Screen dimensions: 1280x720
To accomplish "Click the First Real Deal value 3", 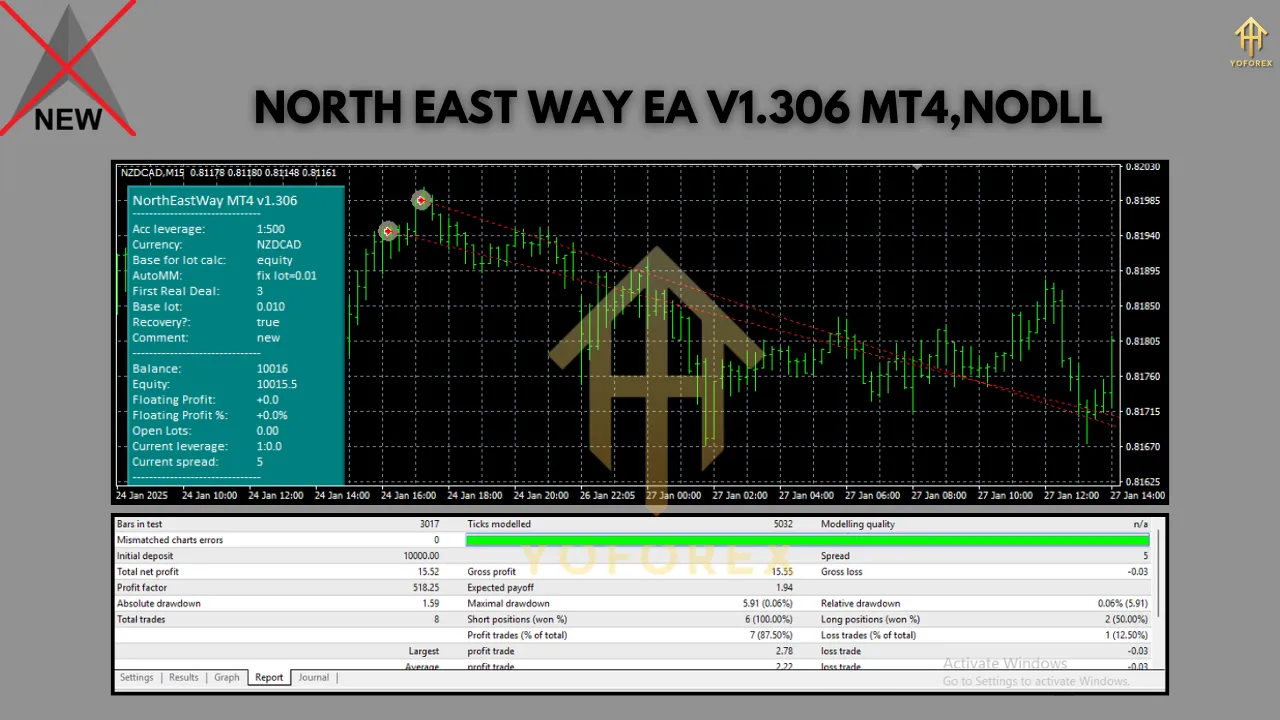I will [x=260, y=291].
